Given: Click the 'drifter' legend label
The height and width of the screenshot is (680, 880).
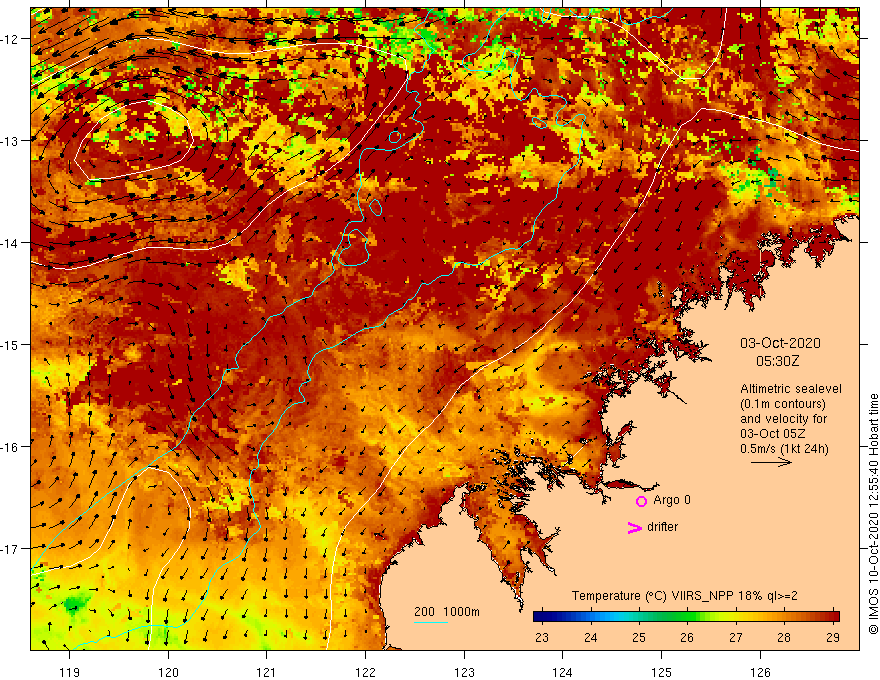Looking at the screenshot, I should point(662,527).
